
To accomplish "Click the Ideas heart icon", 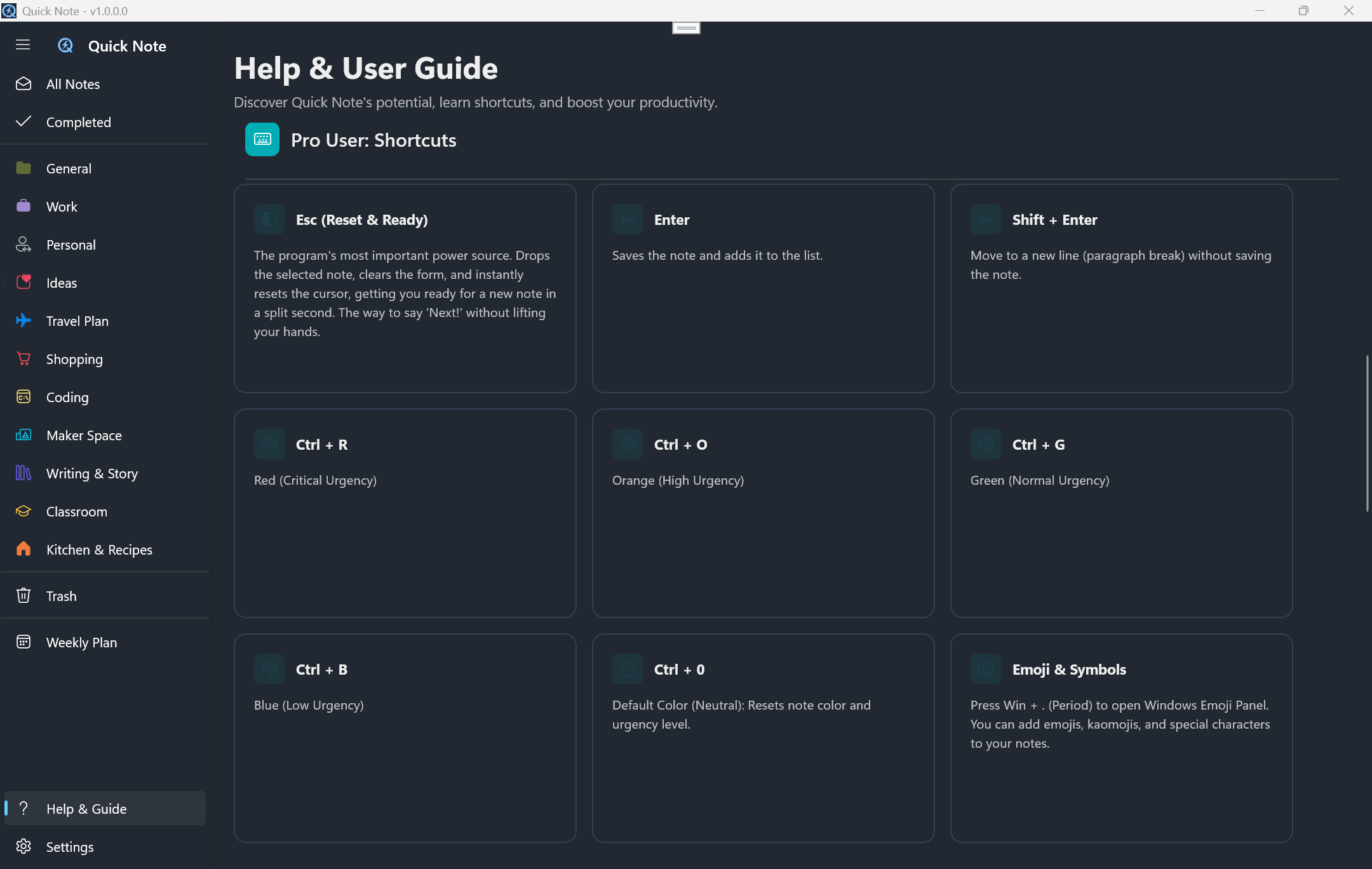I will [x=24, y=282].
